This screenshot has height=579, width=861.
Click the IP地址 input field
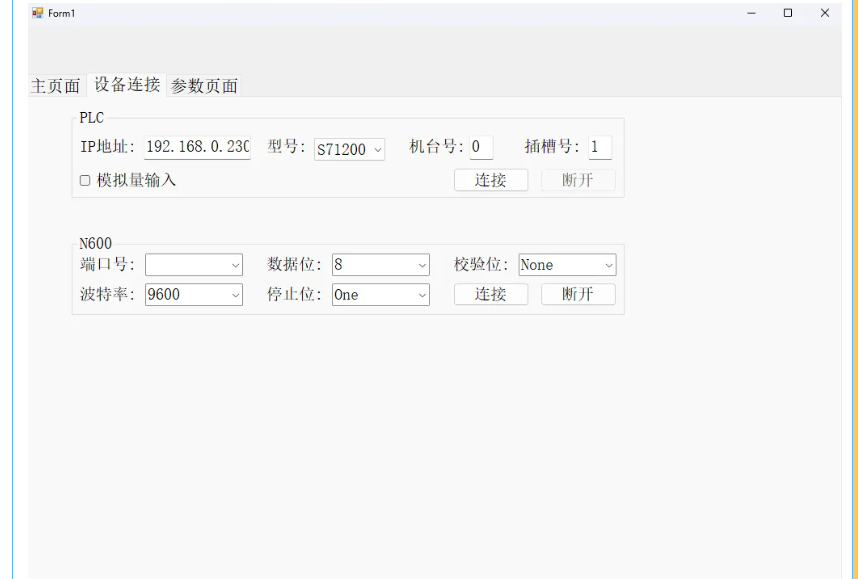[x=197, y=147]
